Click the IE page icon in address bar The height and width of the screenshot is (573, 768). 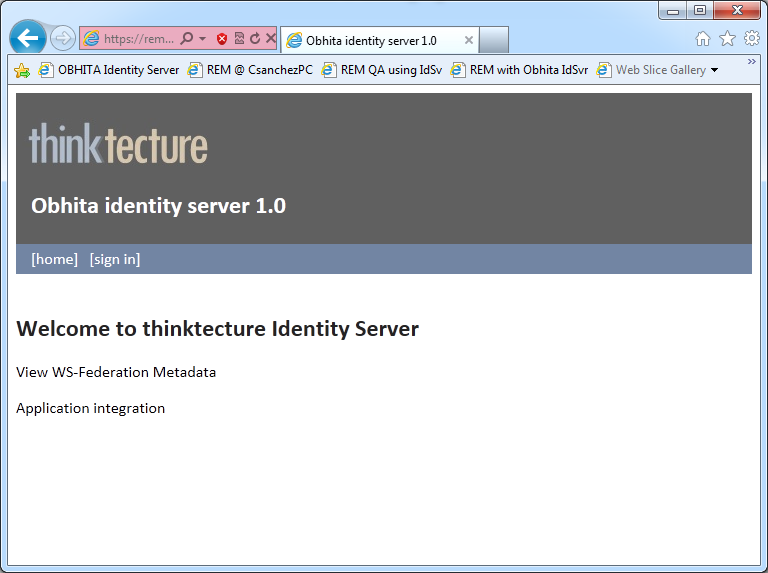91,38
